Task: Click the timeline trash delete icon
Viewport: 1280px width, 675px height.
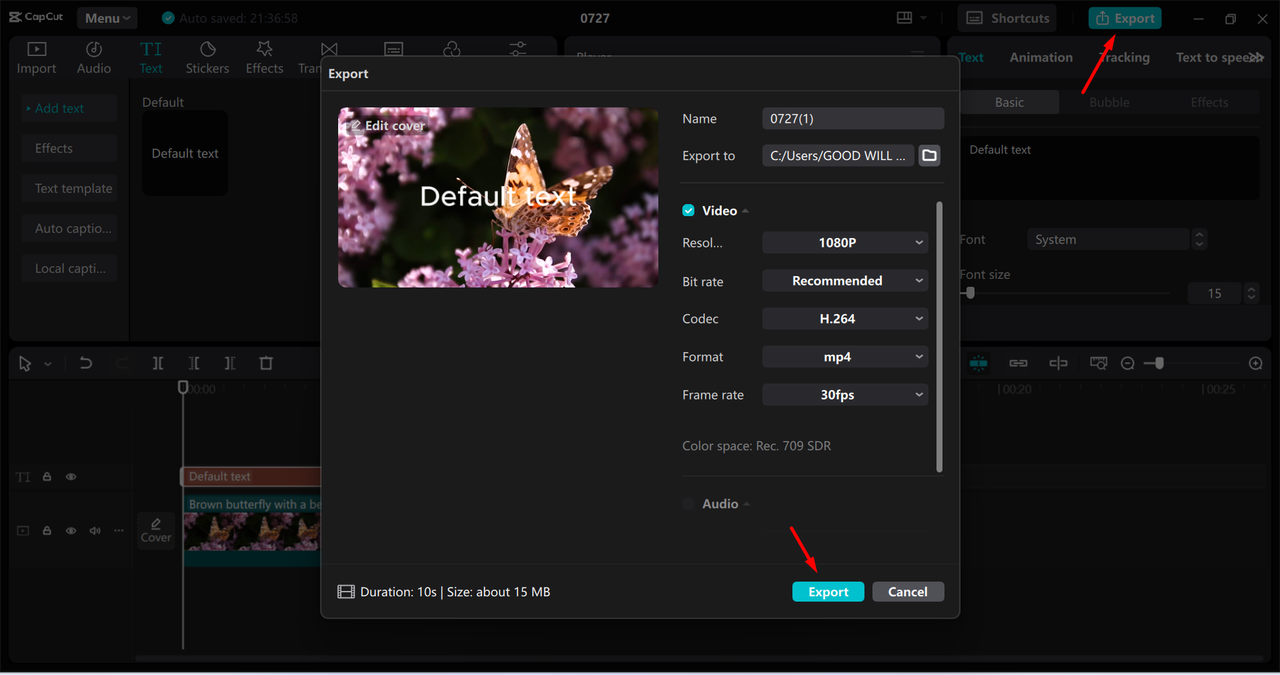Action: (266, 363)
